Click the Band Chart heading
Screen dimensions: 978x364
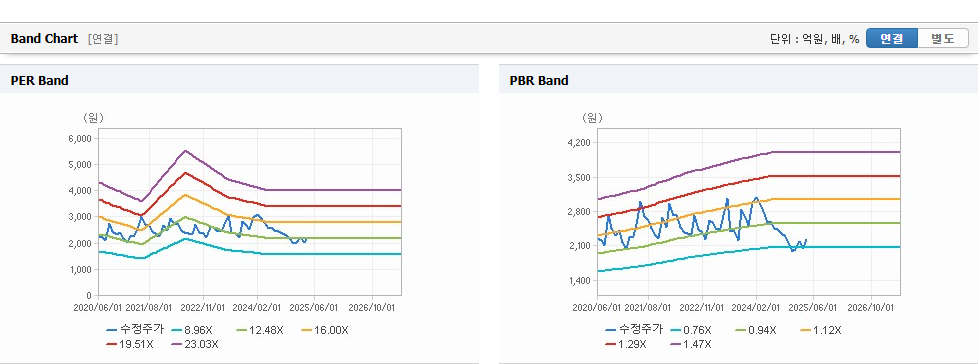tap(44, 39)
